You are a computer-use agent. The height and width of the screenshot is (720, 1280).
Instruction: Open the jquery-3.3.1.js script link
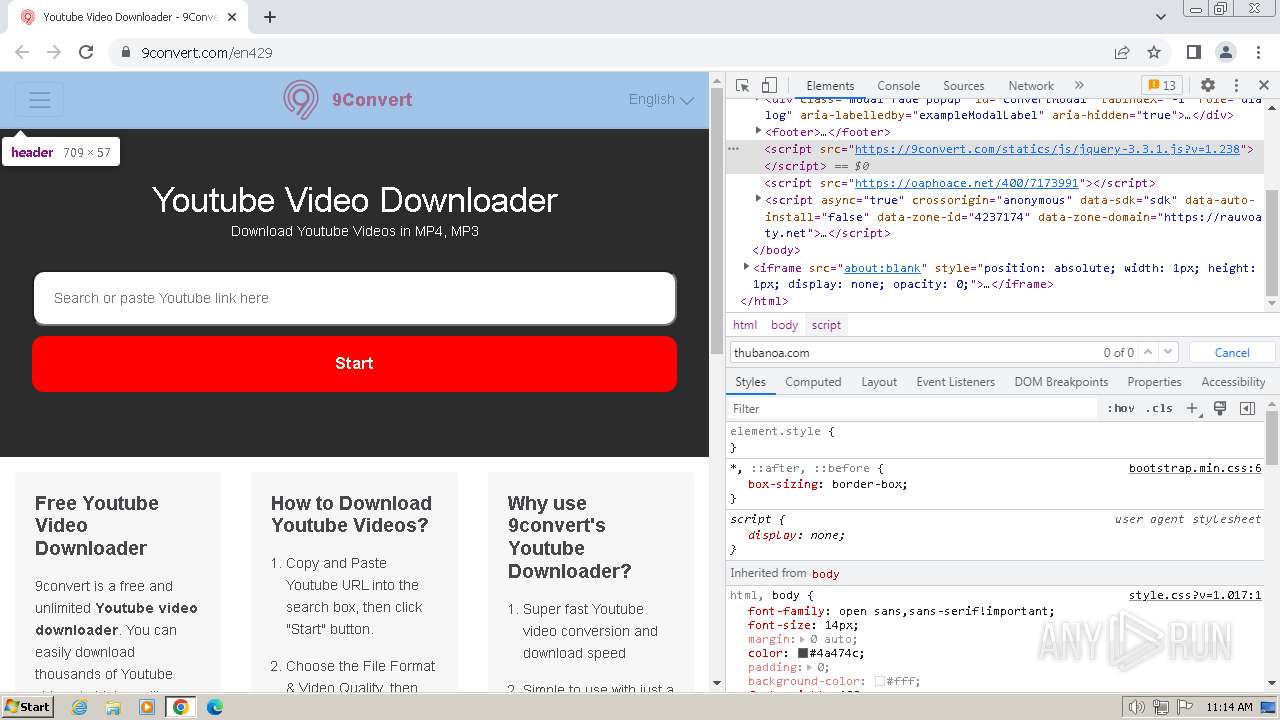tap(1047, 149)
